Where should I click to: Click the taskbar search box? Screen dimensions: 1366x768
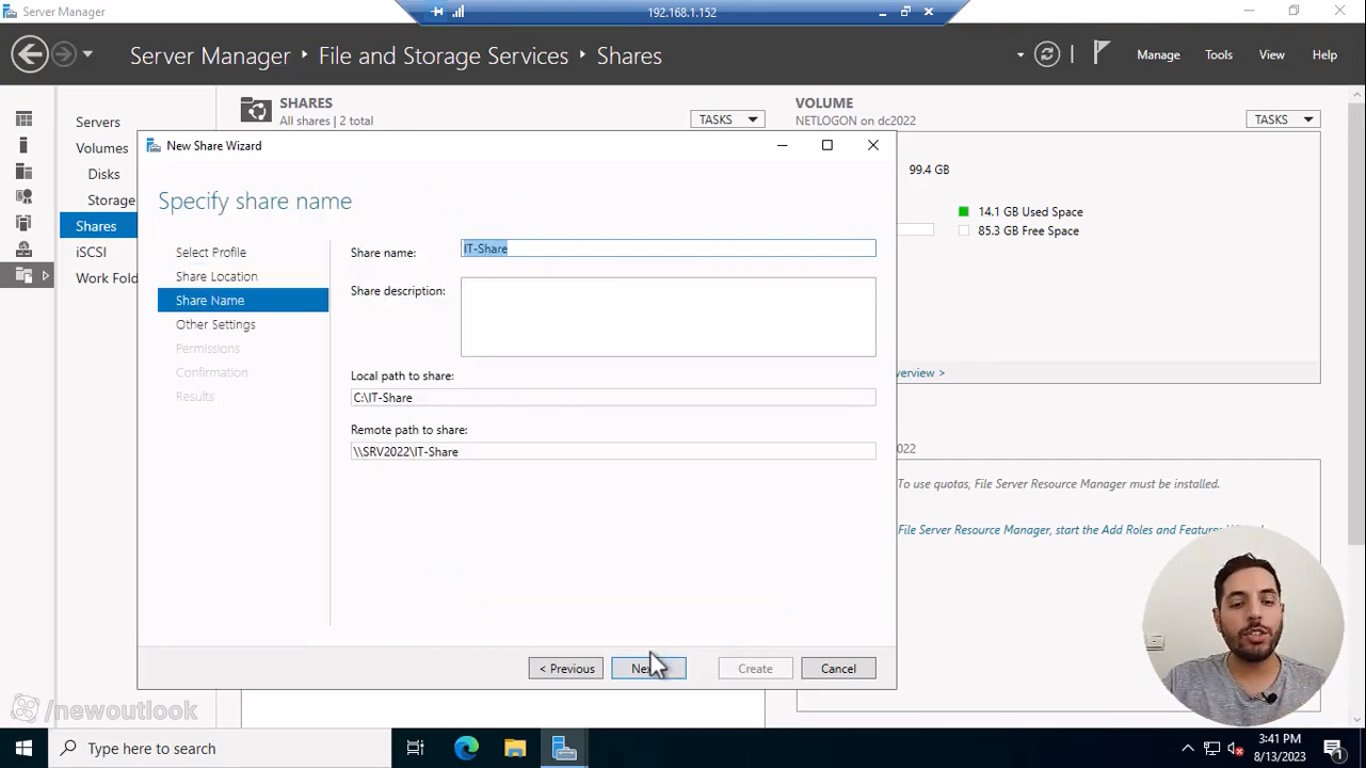click(x=220, y=748)
